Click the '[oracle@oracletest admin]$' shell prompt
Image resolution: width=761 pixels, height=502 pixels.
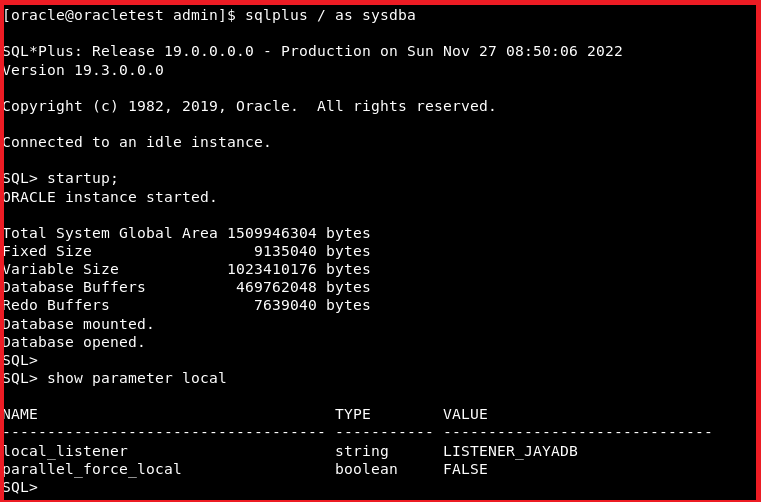point(119,16)
